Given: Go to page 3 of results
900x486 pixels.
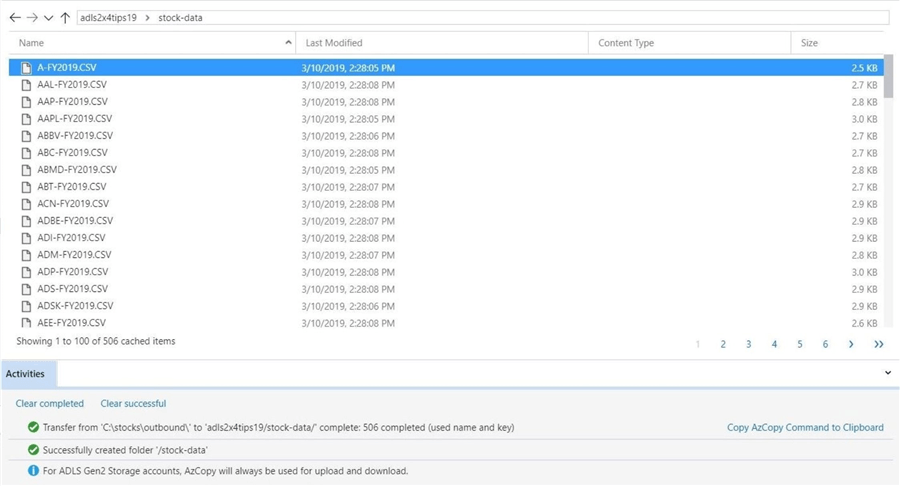Looking at the screenshot, I should [748, 344].
